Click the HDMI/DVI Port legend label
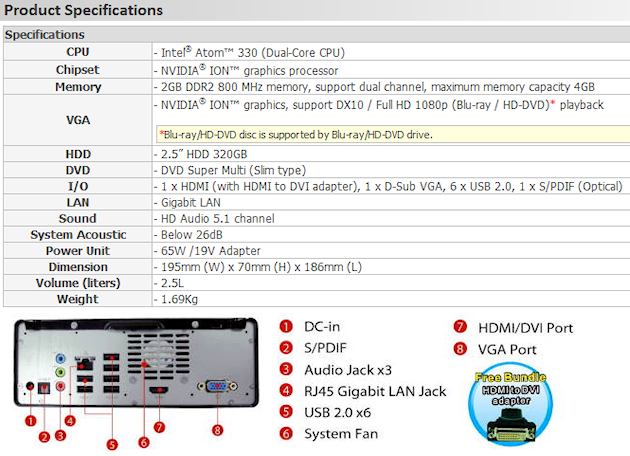 (526, 328)
